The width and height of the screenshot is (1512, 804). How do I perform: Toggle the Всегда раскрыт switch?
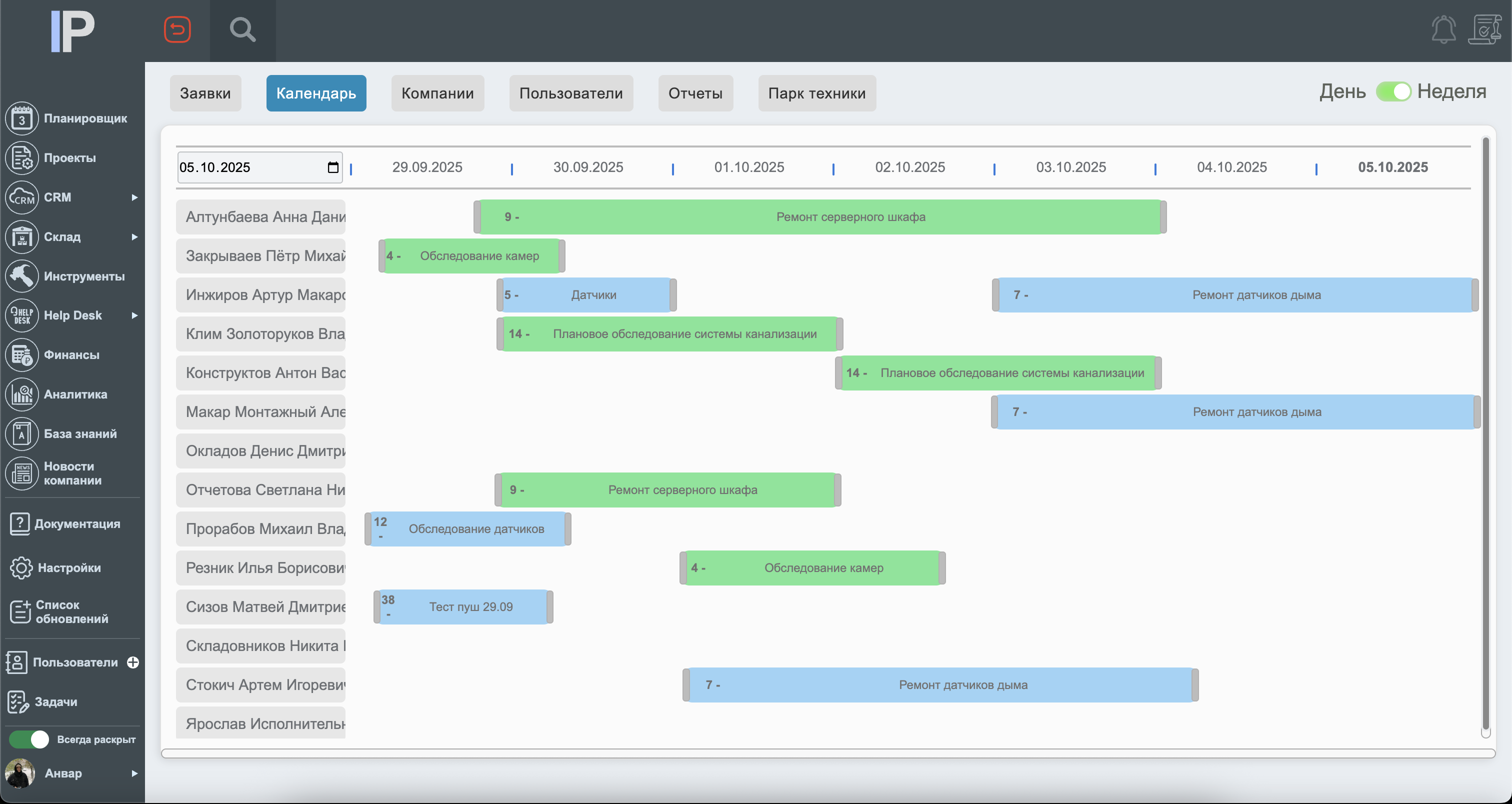point(29,739)
